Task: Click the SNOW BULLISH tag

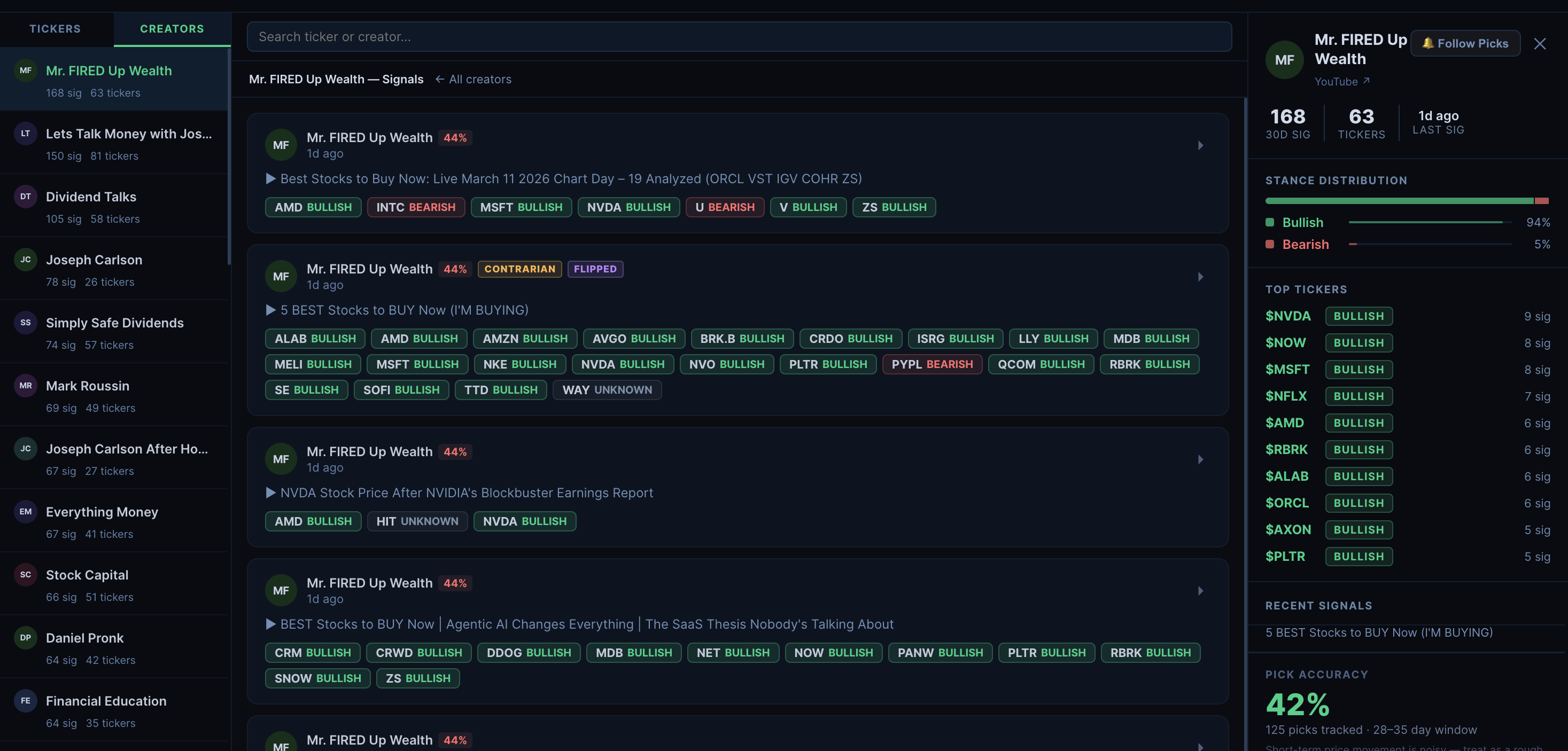Action: point(318,678)
